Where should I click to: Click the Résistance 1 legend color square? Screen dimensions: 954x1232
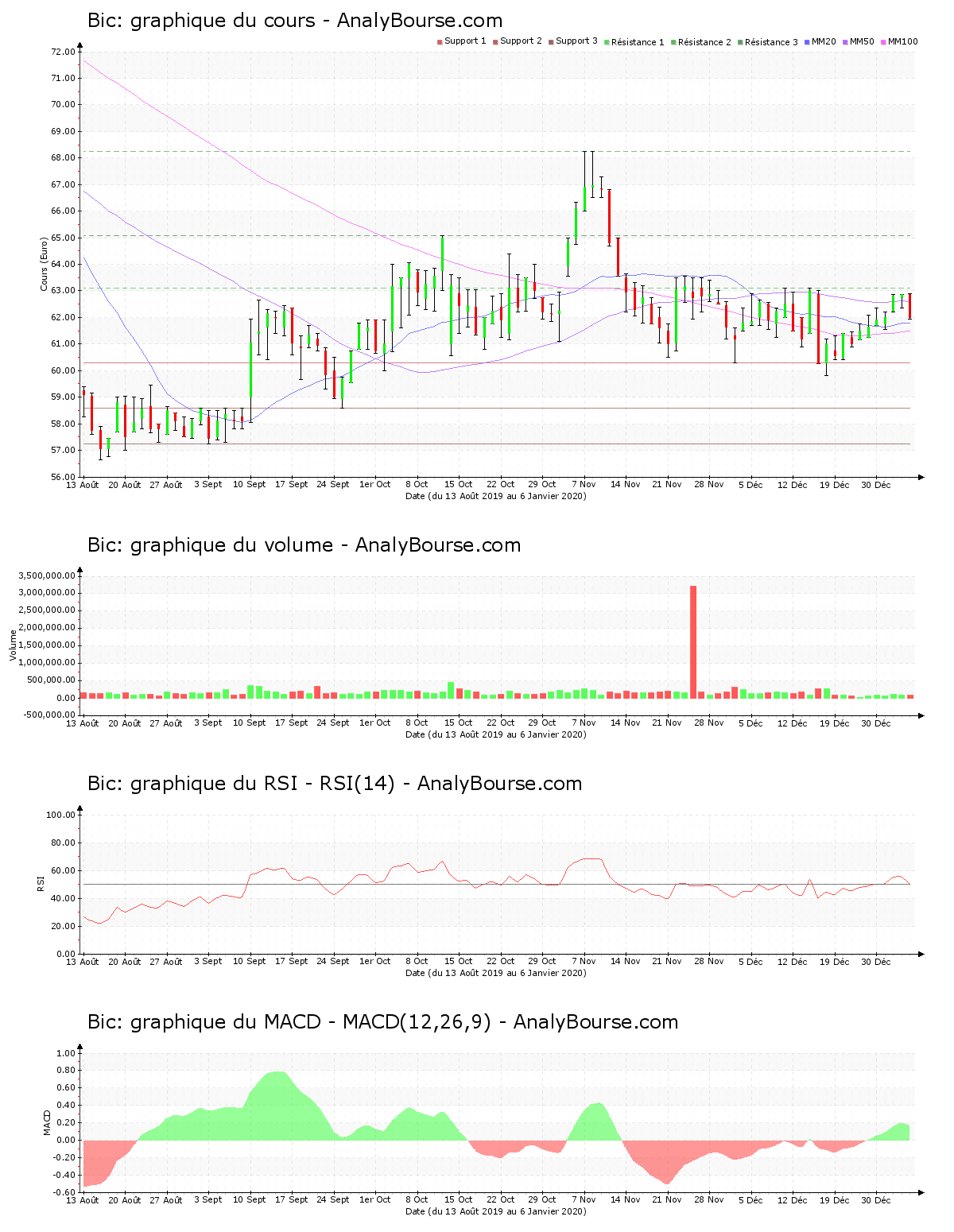click(607, 42)
